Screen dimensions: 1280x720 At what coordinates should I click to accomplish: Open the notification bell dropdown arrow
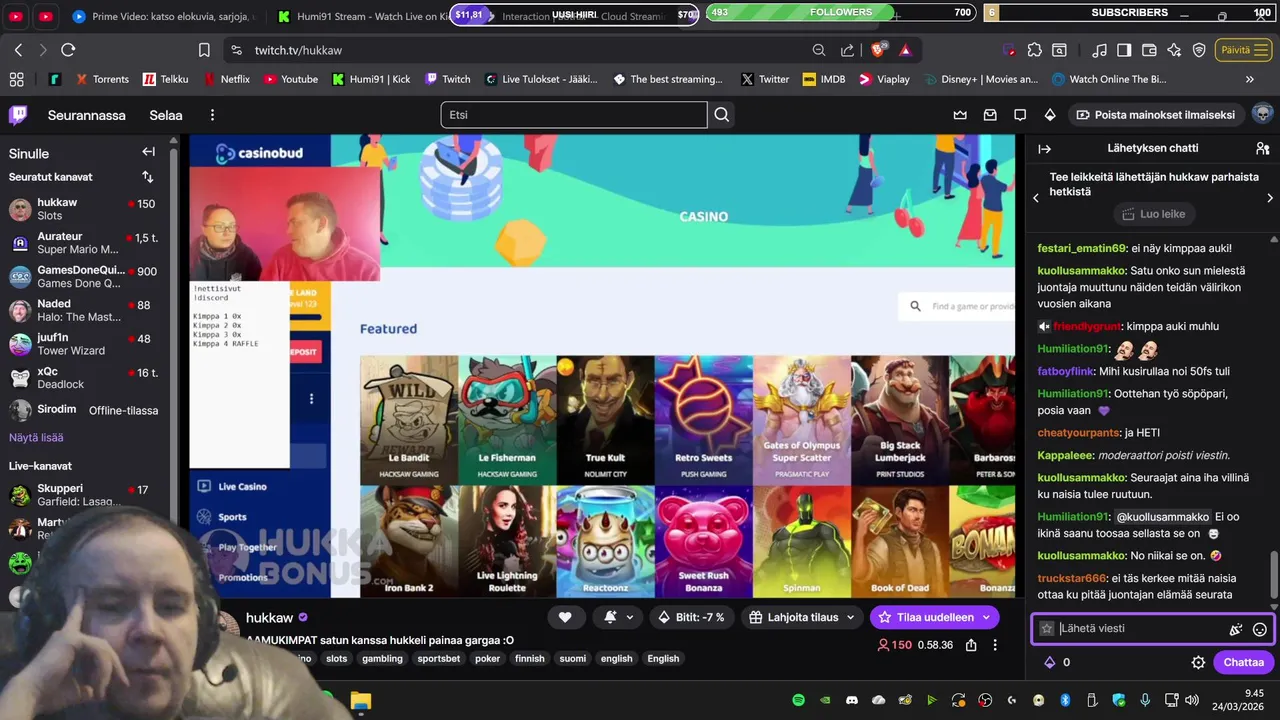click(630, 617)
